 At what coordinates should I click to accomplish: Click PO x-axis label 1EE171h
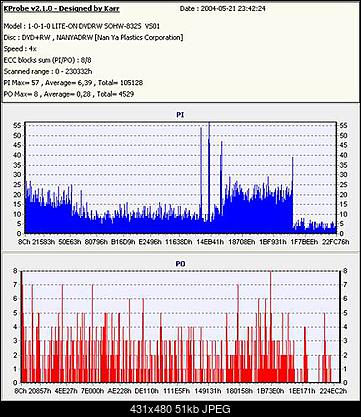[x=302, y=391]
